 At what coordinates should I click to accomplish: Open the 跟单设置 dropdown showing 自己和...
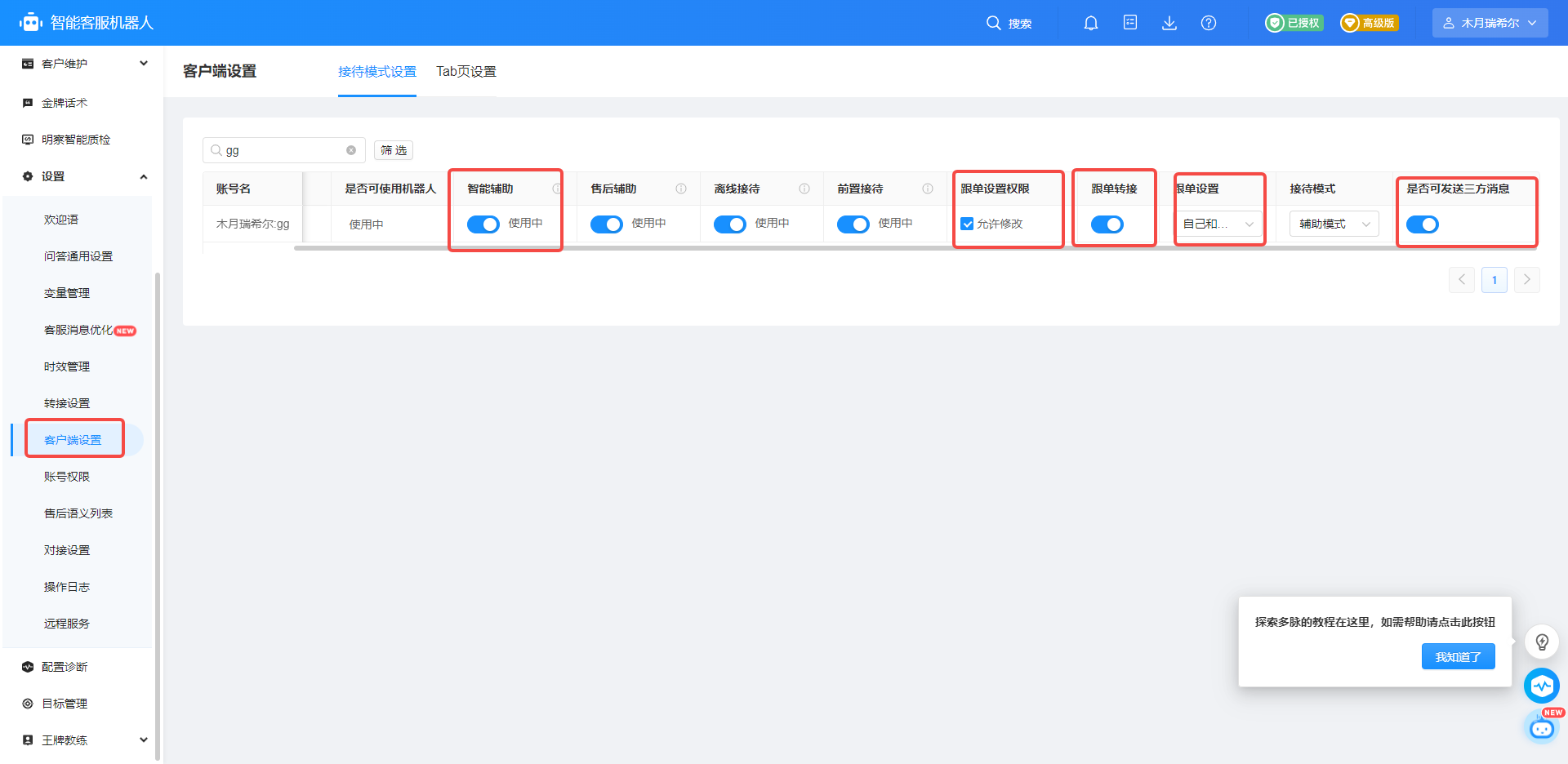[1219, 224]
